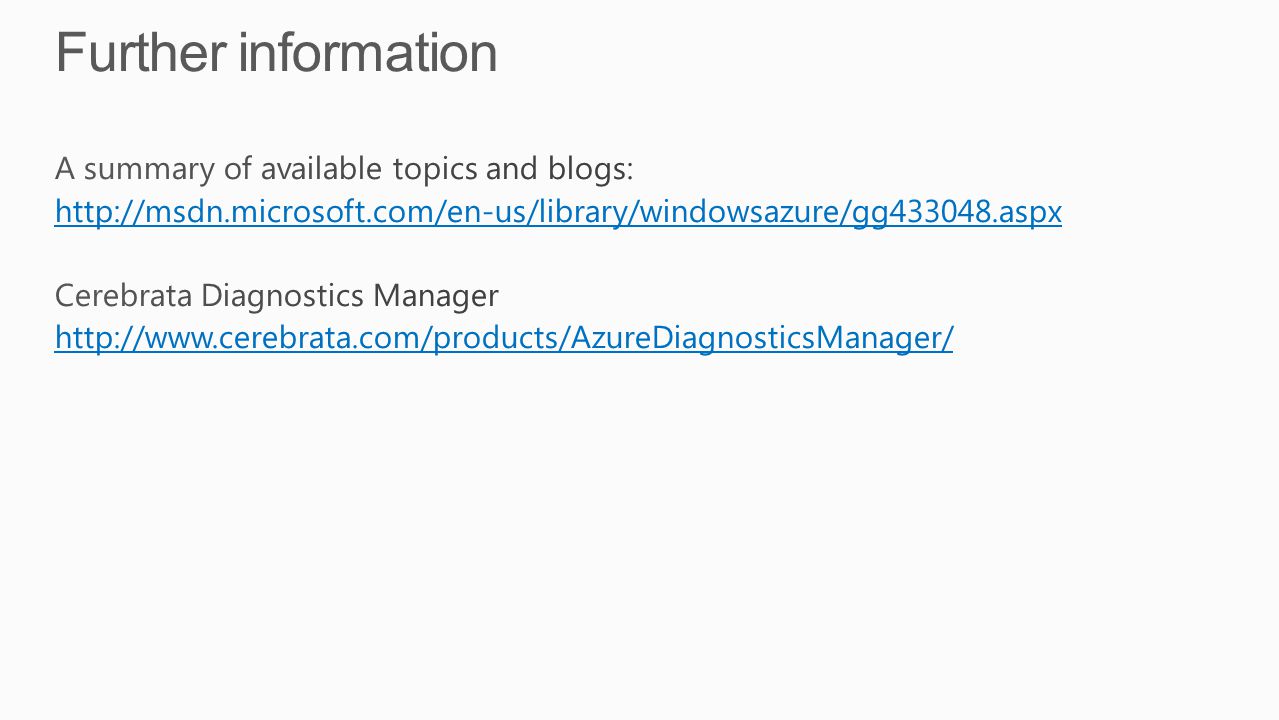Viewport: 1279px width, 720px height.
Task: Click the 'products' segment of Cerebrata link
Action: pyautogui.click(x=497, y=339)
